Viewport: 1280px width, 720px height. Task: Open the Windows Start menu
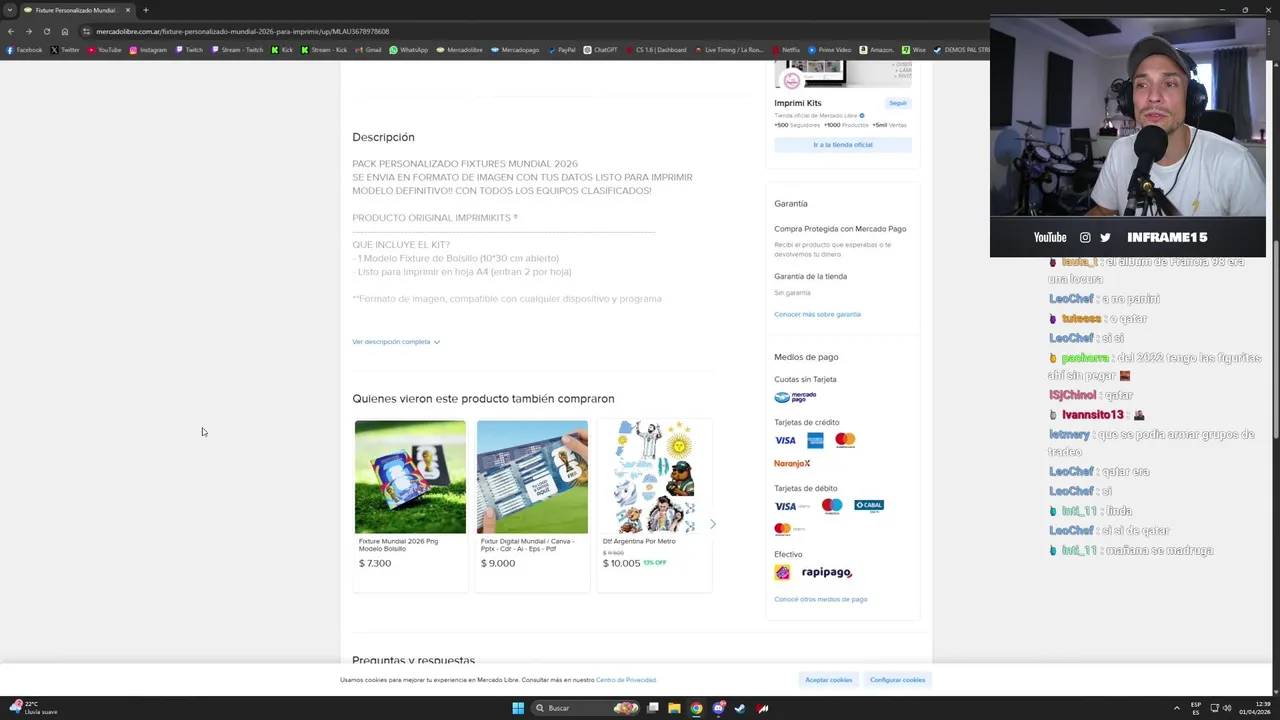[x=518, y=708]
